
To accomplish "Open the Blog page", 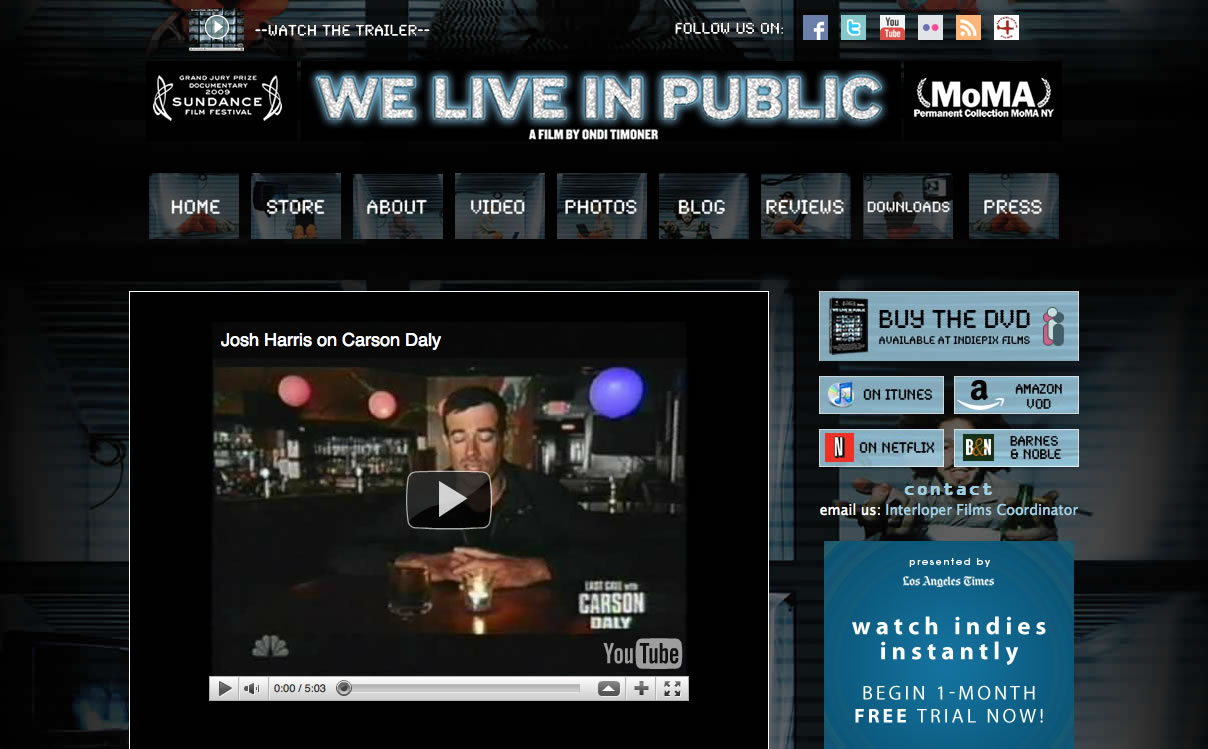I will point(703,206).
